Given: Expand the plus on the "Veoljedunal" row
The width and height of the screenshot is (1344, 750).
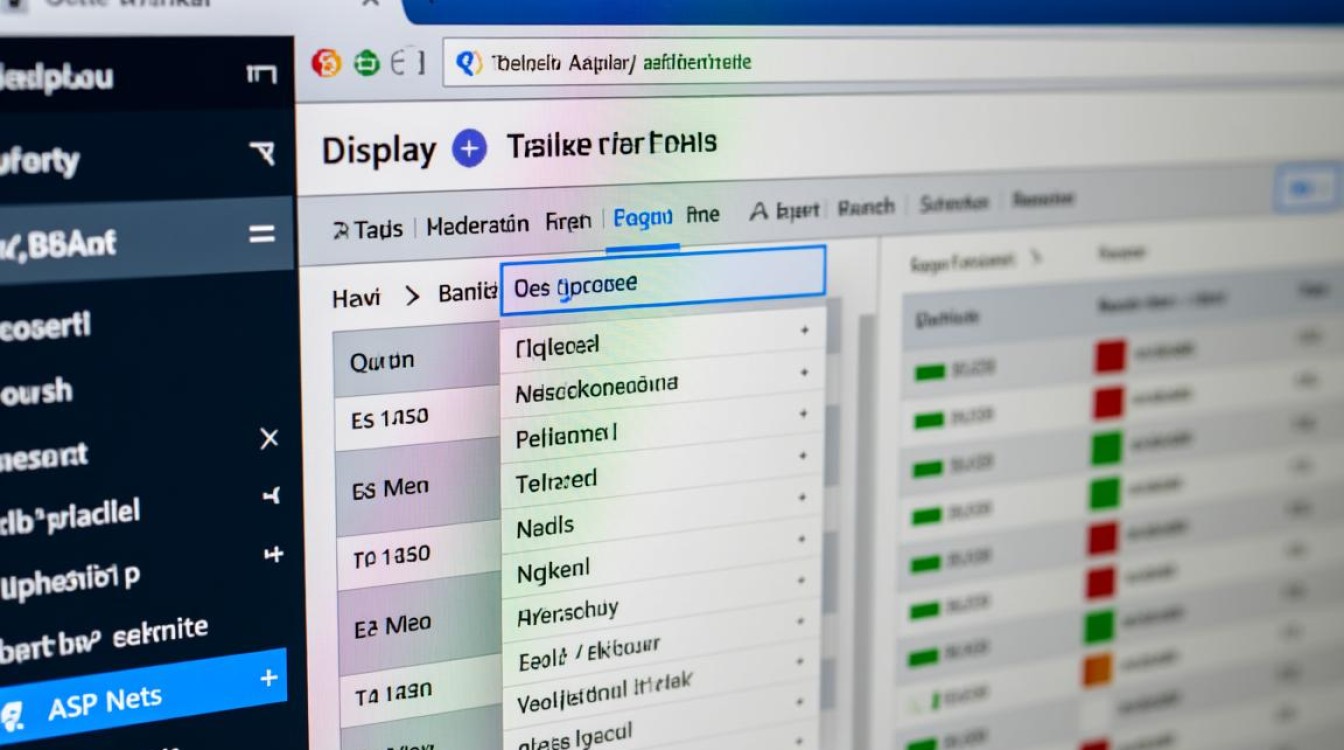Looking at the screenshot, I should coord(801,662).
